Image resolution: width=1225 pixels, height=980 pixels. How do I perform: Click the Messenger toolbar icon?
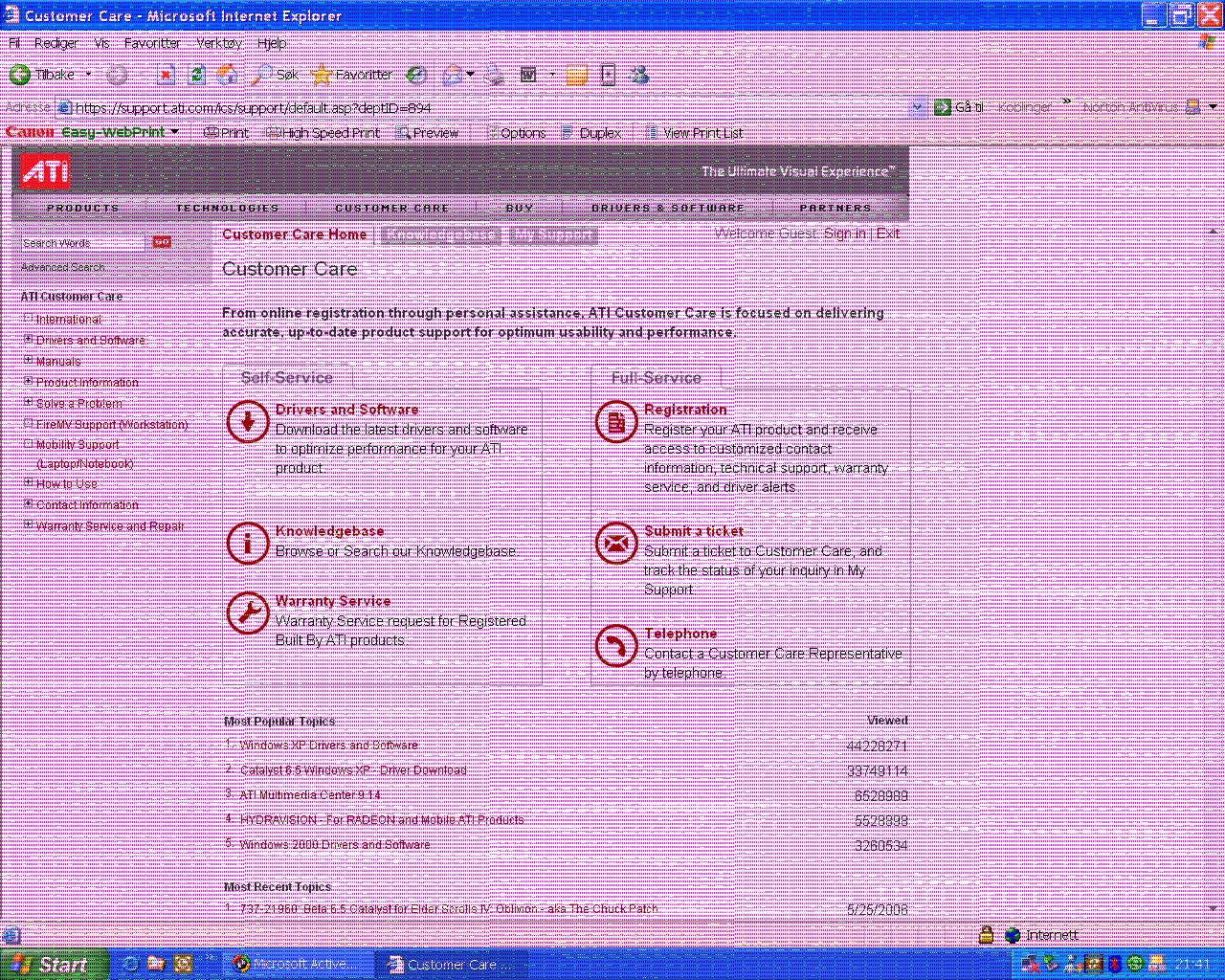click(x=640, y=75)
